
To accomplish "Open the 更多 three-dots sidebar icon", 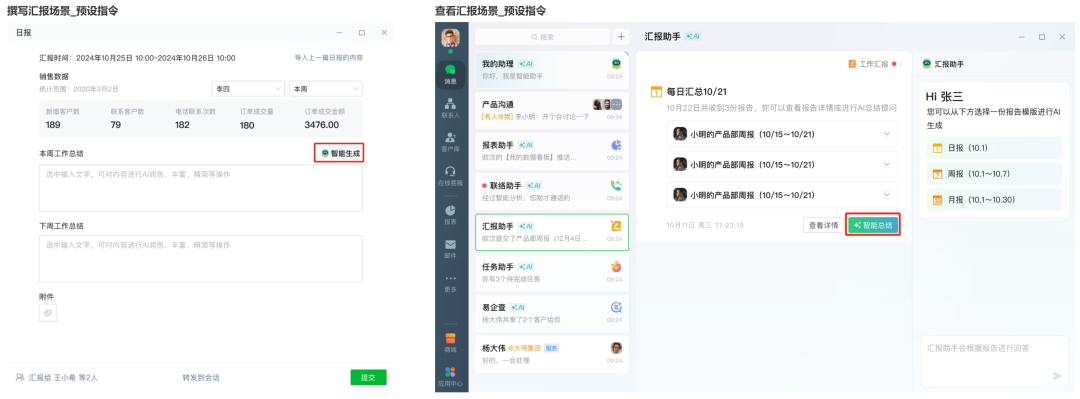I will tap(450, 282).
